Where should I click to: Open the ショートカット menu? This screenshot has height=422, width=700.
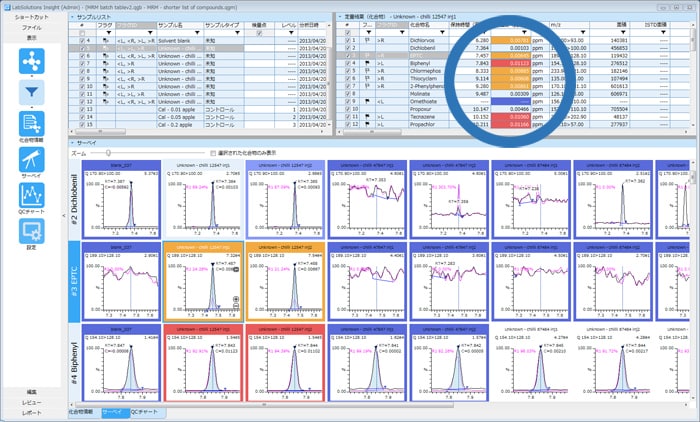(x=32, y=17)
